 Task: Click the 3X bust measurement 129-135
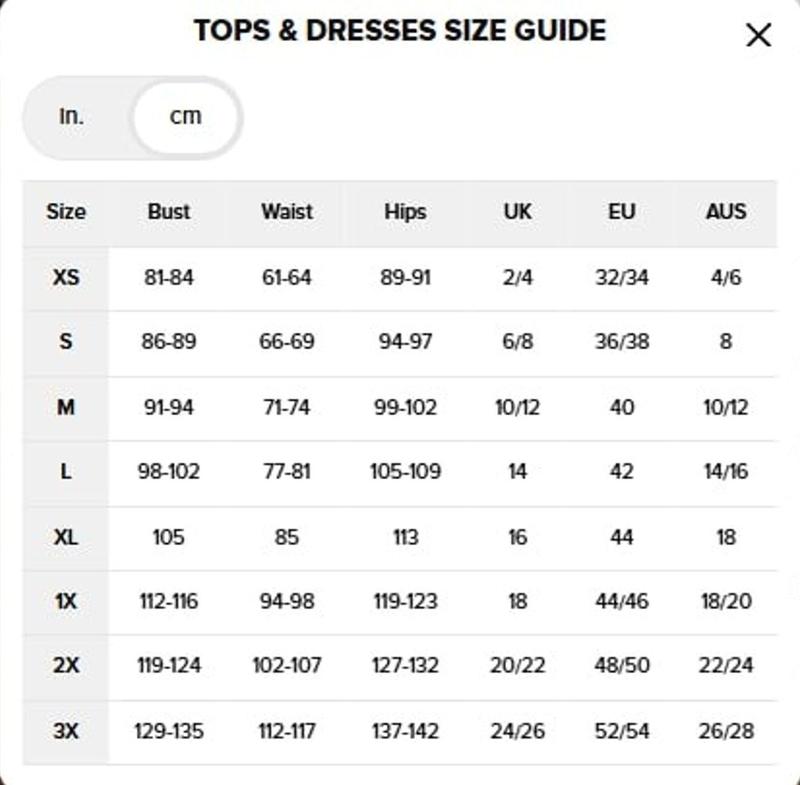[169, 731]
